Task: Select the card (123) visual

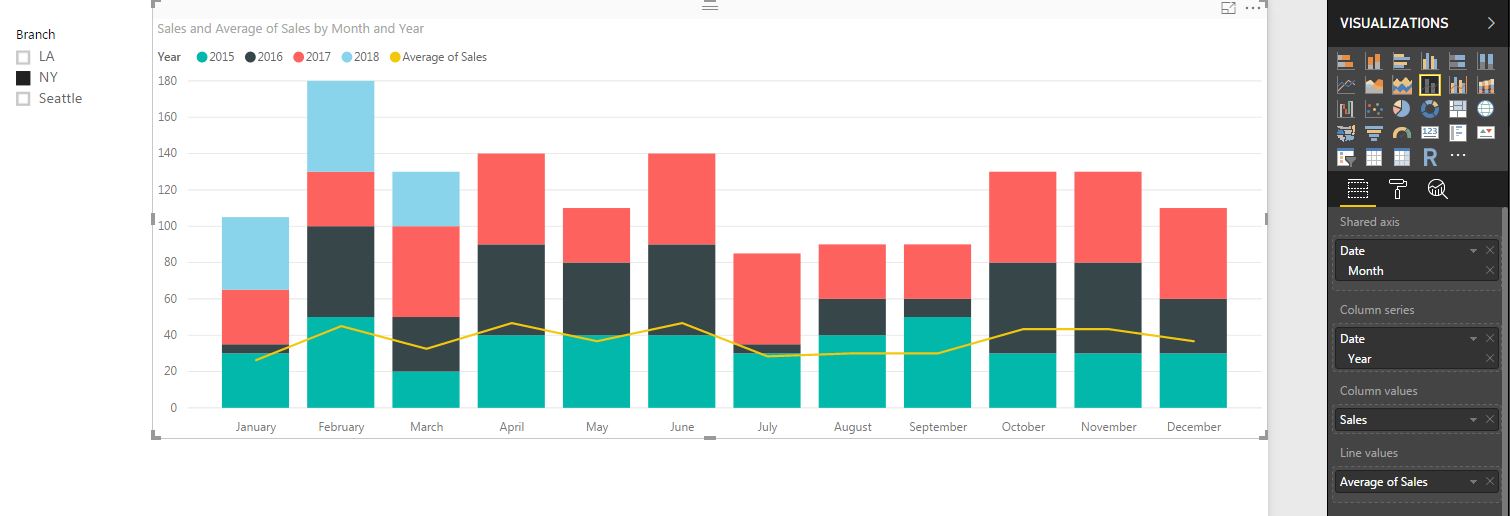Action: click(1430, 133)
